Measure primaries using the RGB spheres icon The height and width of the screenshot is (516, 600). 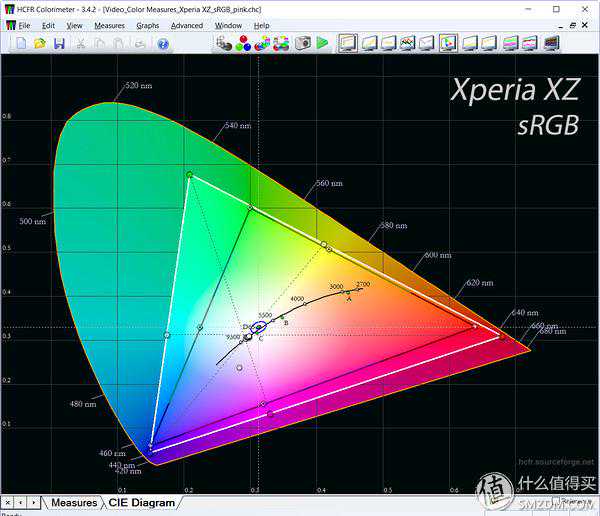pos(244,44)
